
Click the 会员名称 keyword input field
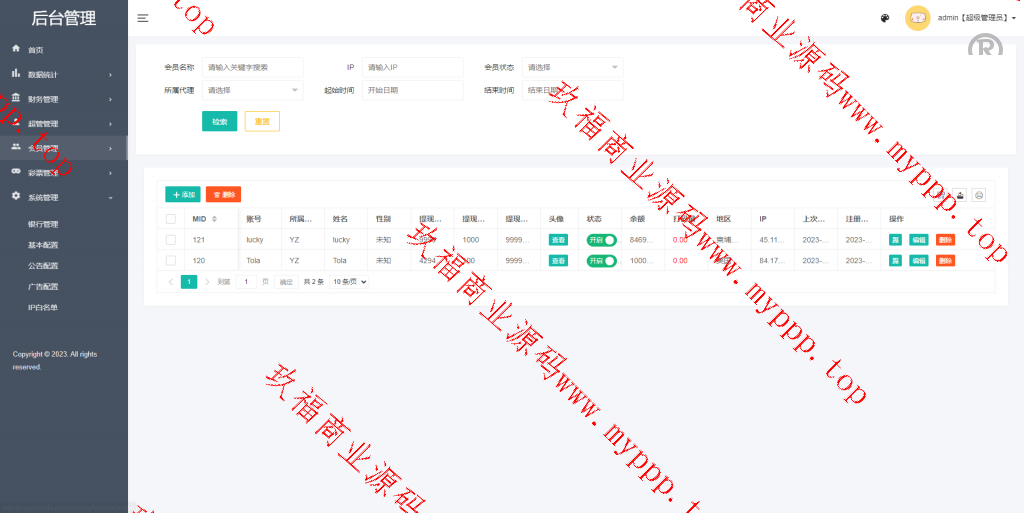point(252,67)
